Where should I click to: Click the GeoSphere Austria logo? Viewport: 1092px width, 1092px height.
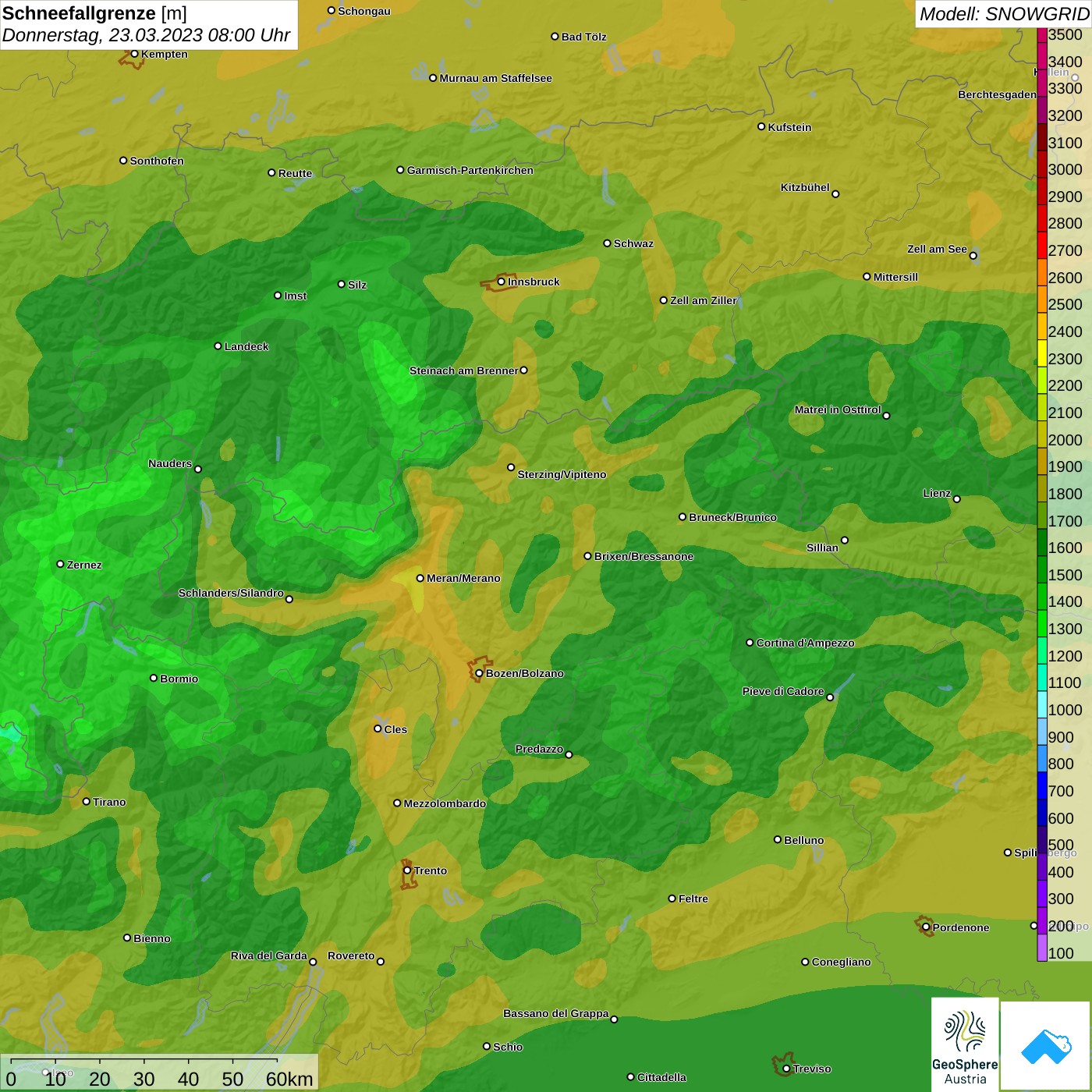coord(965,1045)
